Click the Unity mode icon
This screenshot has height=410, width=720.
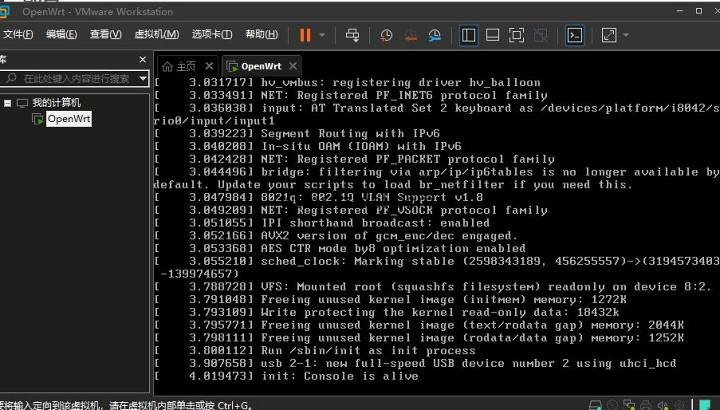(540, 35)
